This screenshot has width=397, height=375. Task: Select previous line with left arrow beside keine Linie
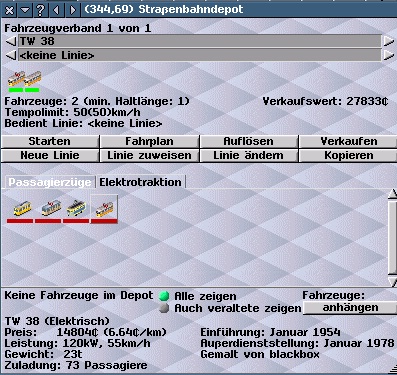pyautogui.click(x=11, y=55)
